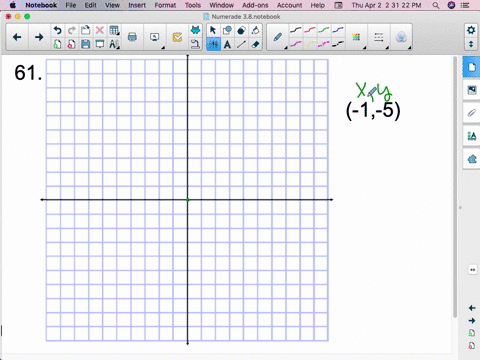Click sidebar next page arrow
The image size is (480, 360).
(x=472, y=321)
